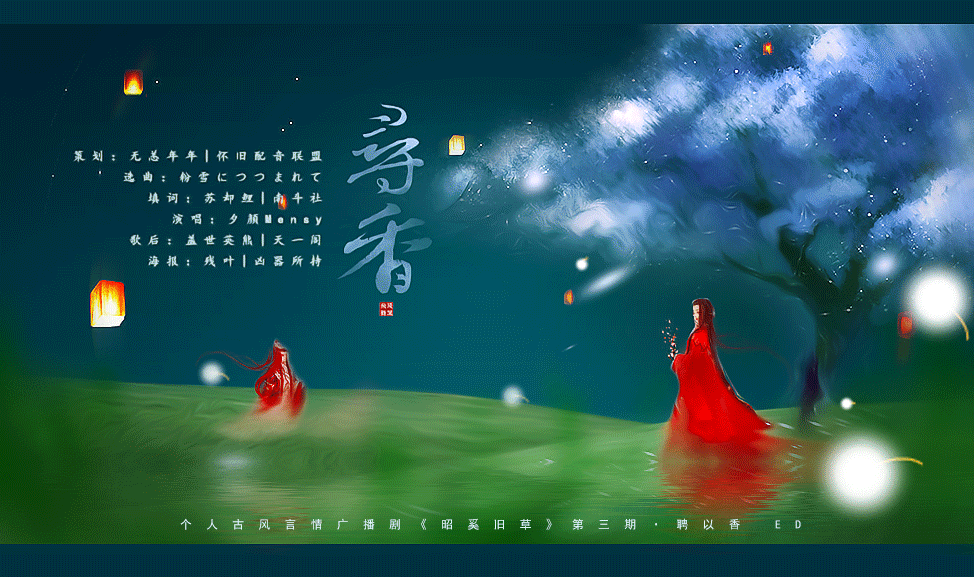Screen dimensions: 974x577
Task: Click the 策划 credit line
Action: pyautogui.click(x=198, y=157)
